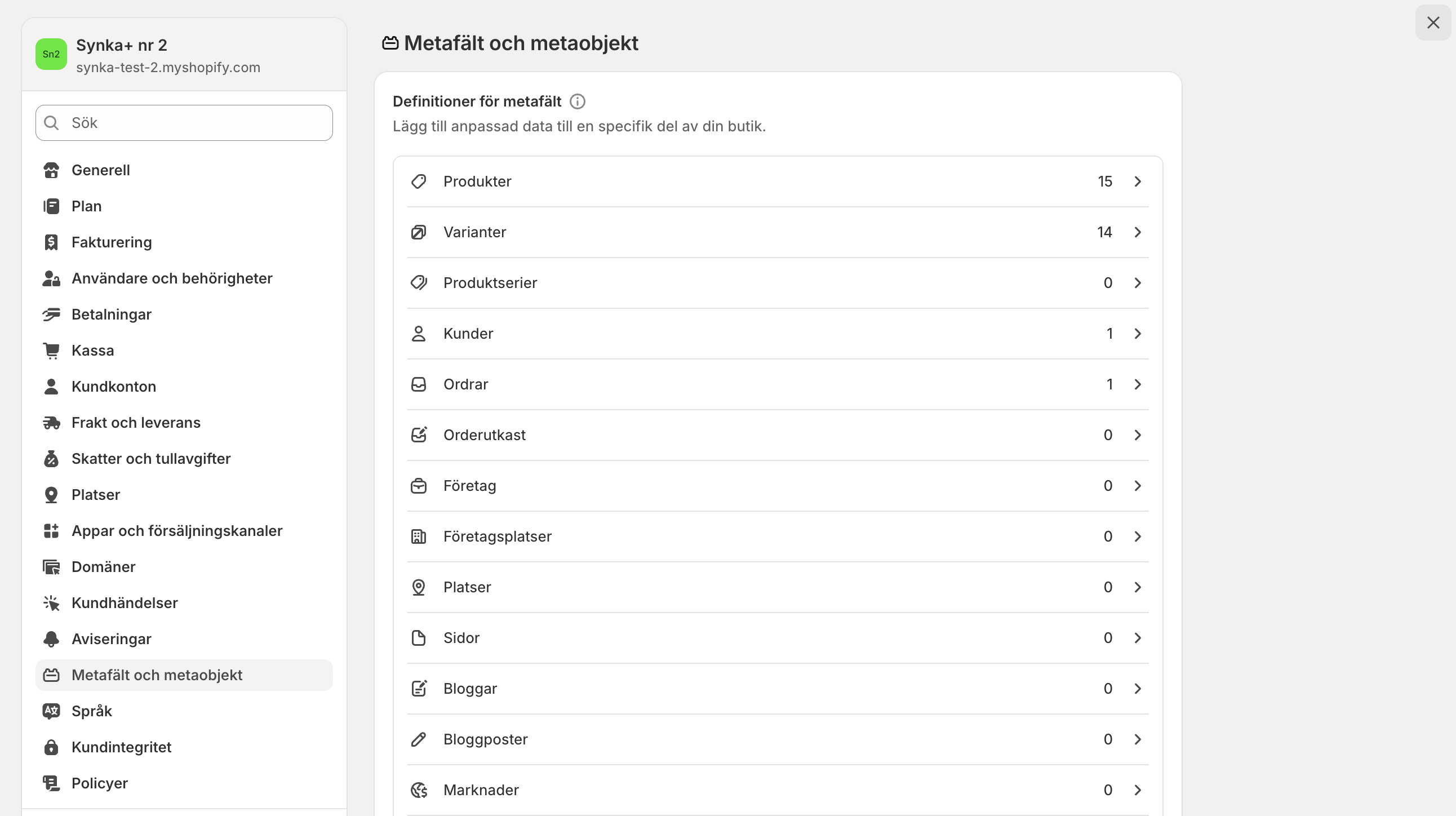The image size is (1456, 816).
Task: Expand the Sidor row chevron
Action: click(1138, 638)
